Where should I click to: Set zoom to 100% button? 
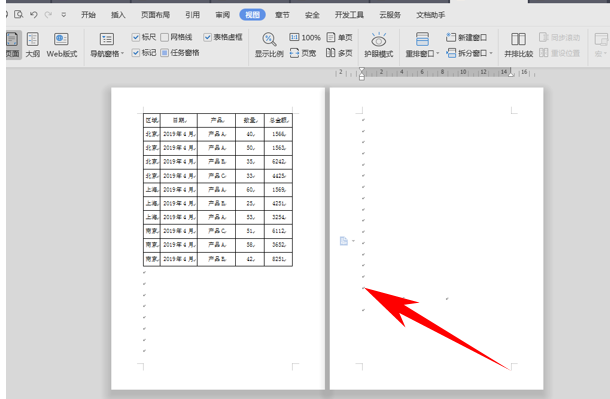(305, 37)
